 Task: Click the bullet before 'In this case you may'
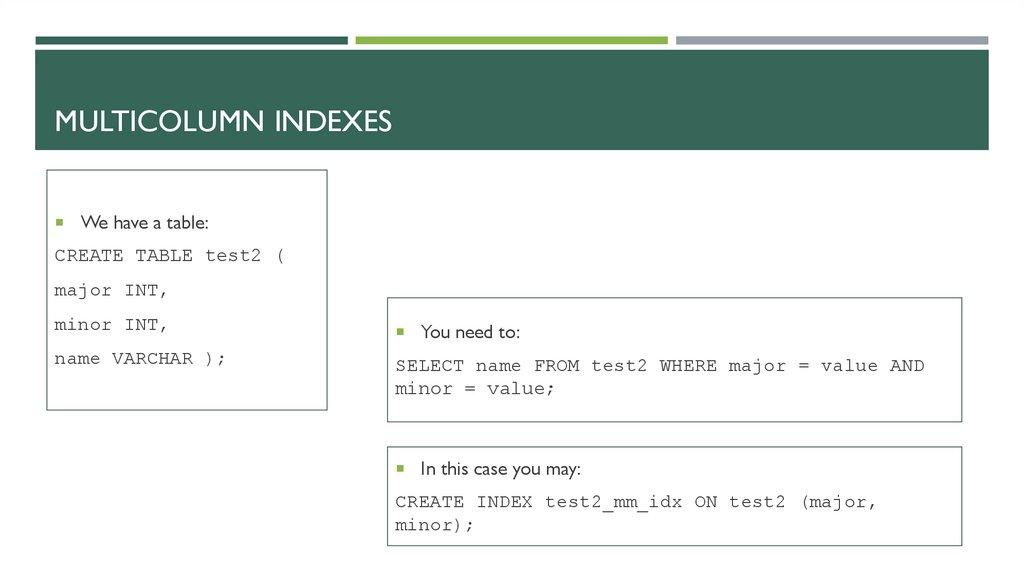[399, 468]
